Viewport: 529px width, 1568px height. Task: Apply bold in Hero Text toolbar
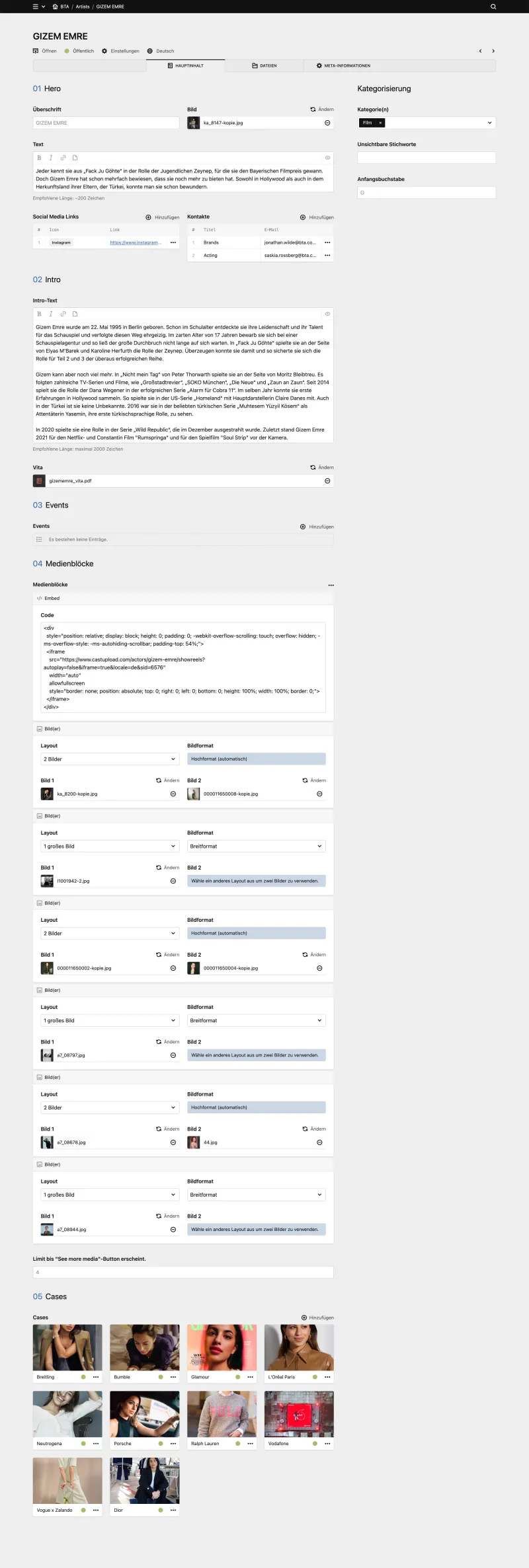pyautogui.click(x=39, y=158)
